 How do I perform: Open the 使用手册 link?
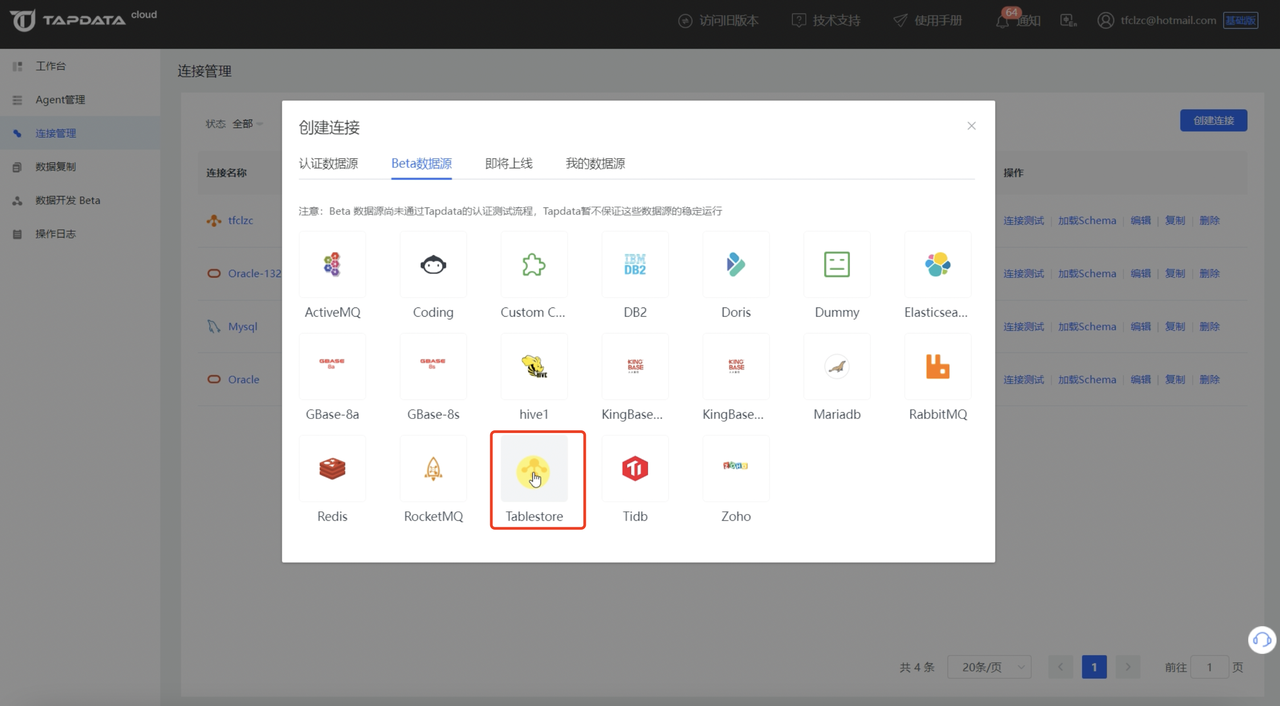[x=928, y=20]
